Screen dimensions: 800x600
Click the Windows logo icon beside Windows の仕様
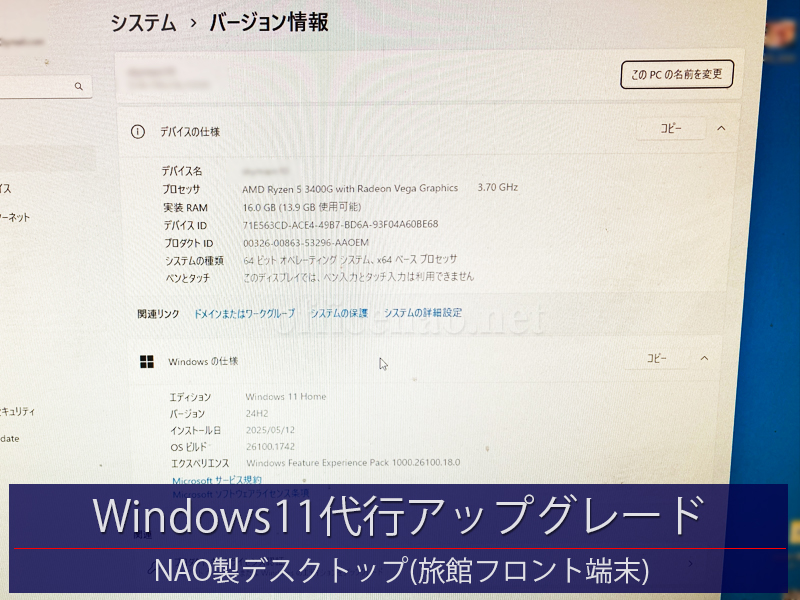coord(147,362)
